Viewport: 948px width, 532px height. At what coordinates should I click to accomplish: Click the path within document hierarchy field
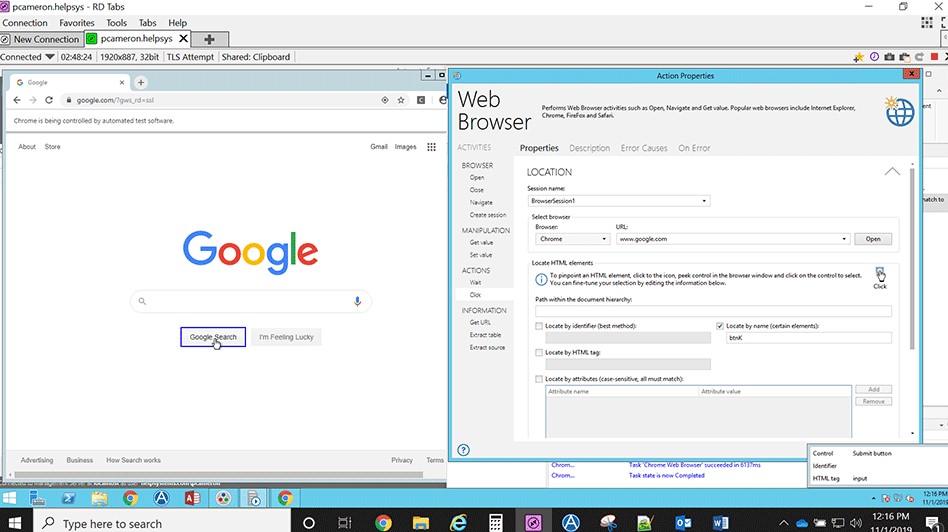click(x=713, y=311)
